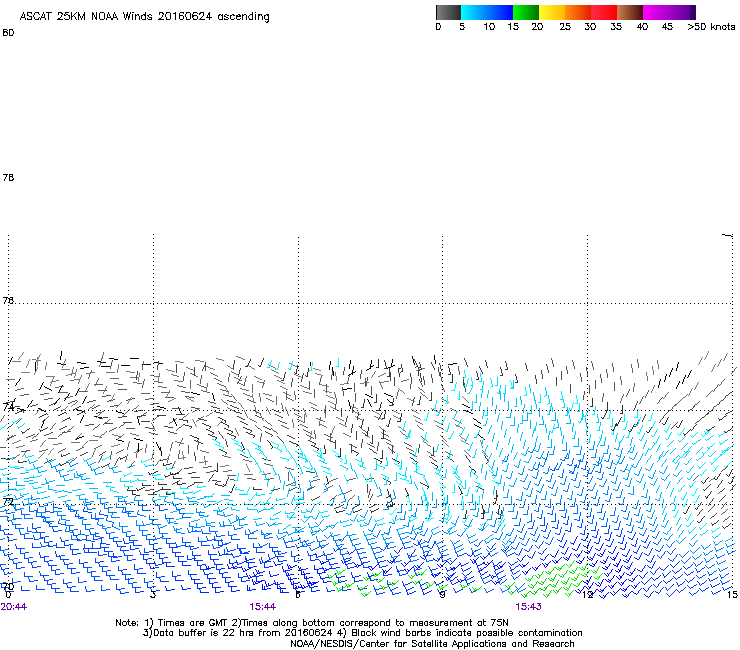
Task: Select the '35' label under the color scale
Action: point(616,27)
